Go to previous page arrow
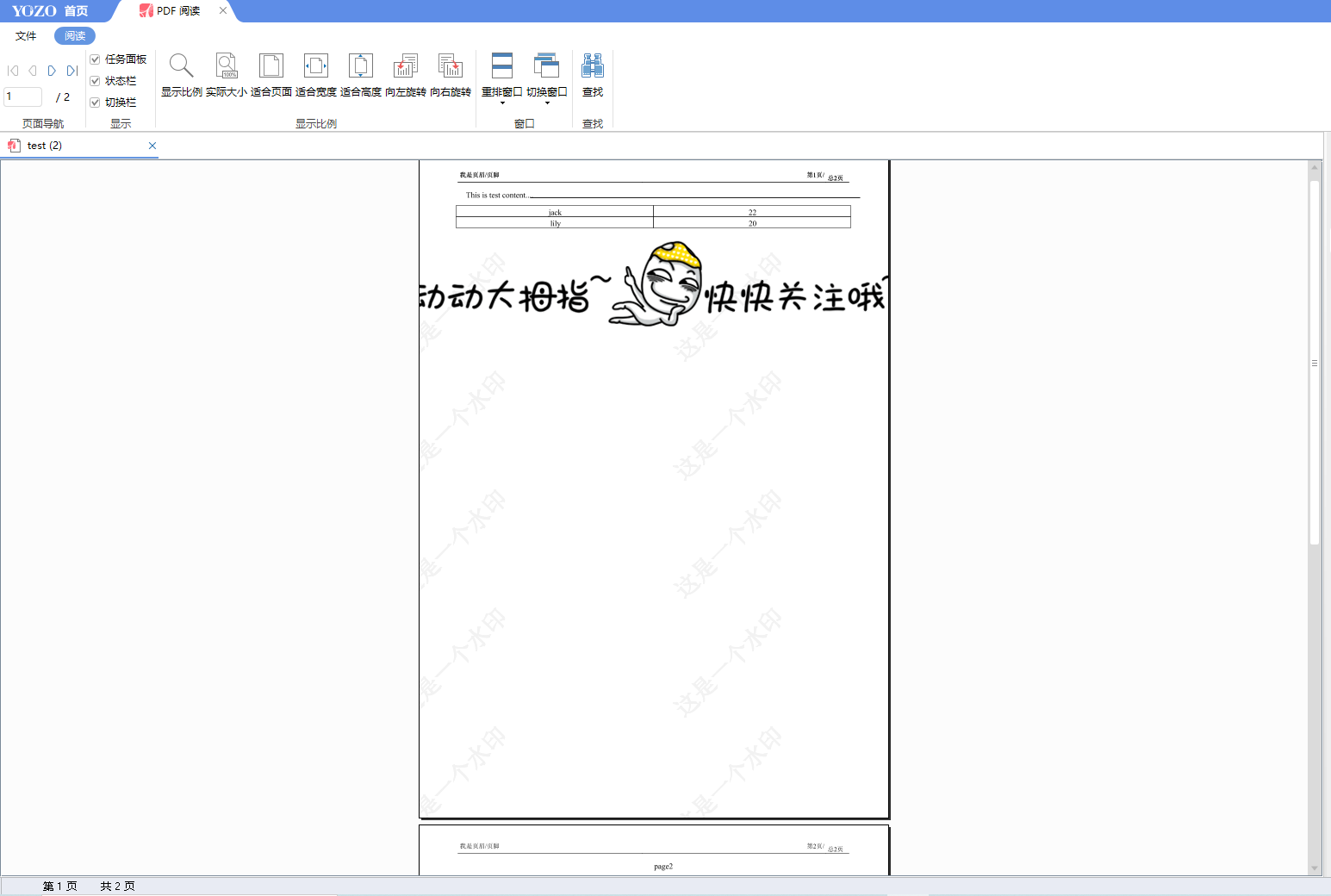This screenshot has height=896, width=1331. point(33,71)
